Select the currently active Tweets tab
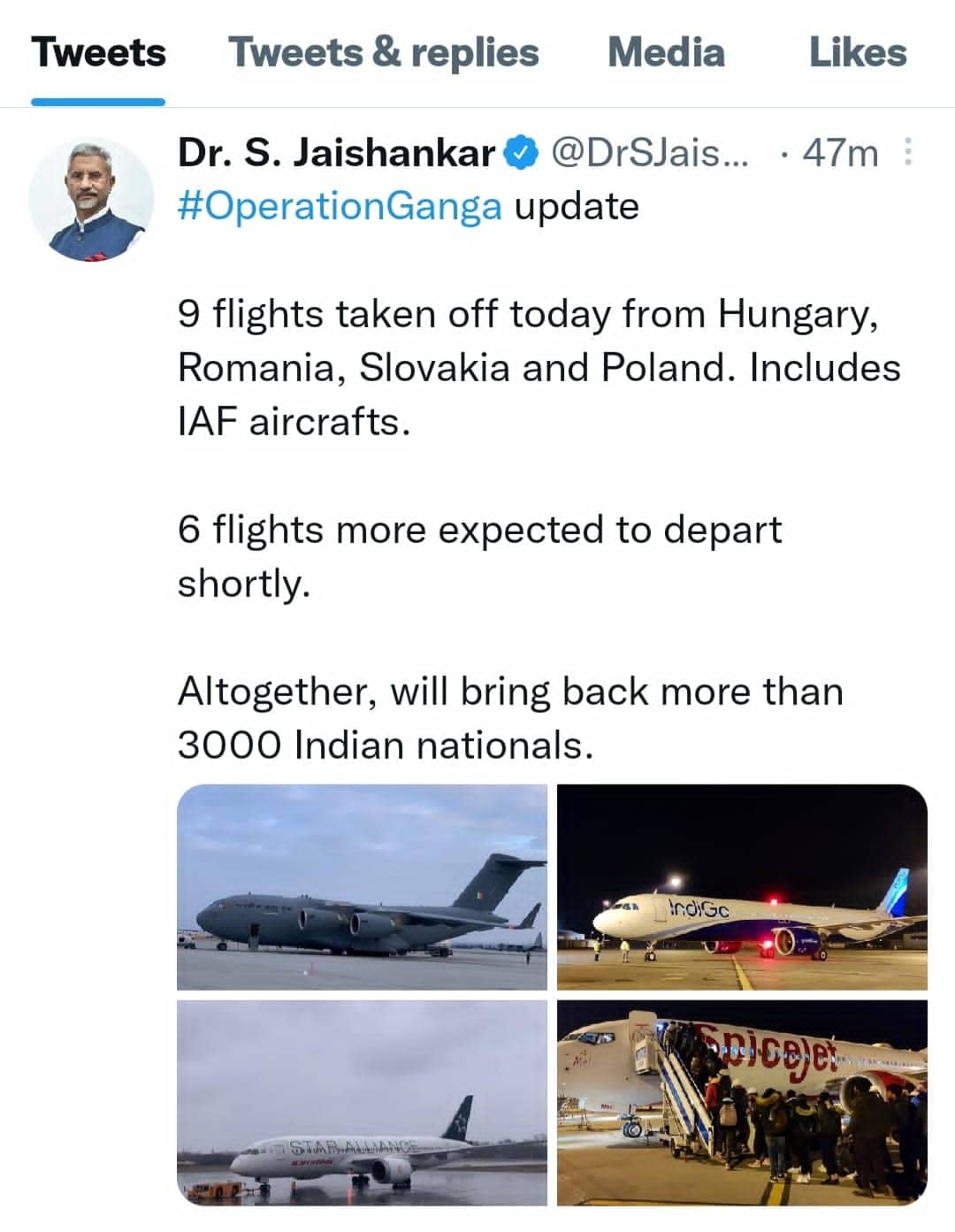The height and width of the screenshot is (1232, 955). click(x=98, y=53)
